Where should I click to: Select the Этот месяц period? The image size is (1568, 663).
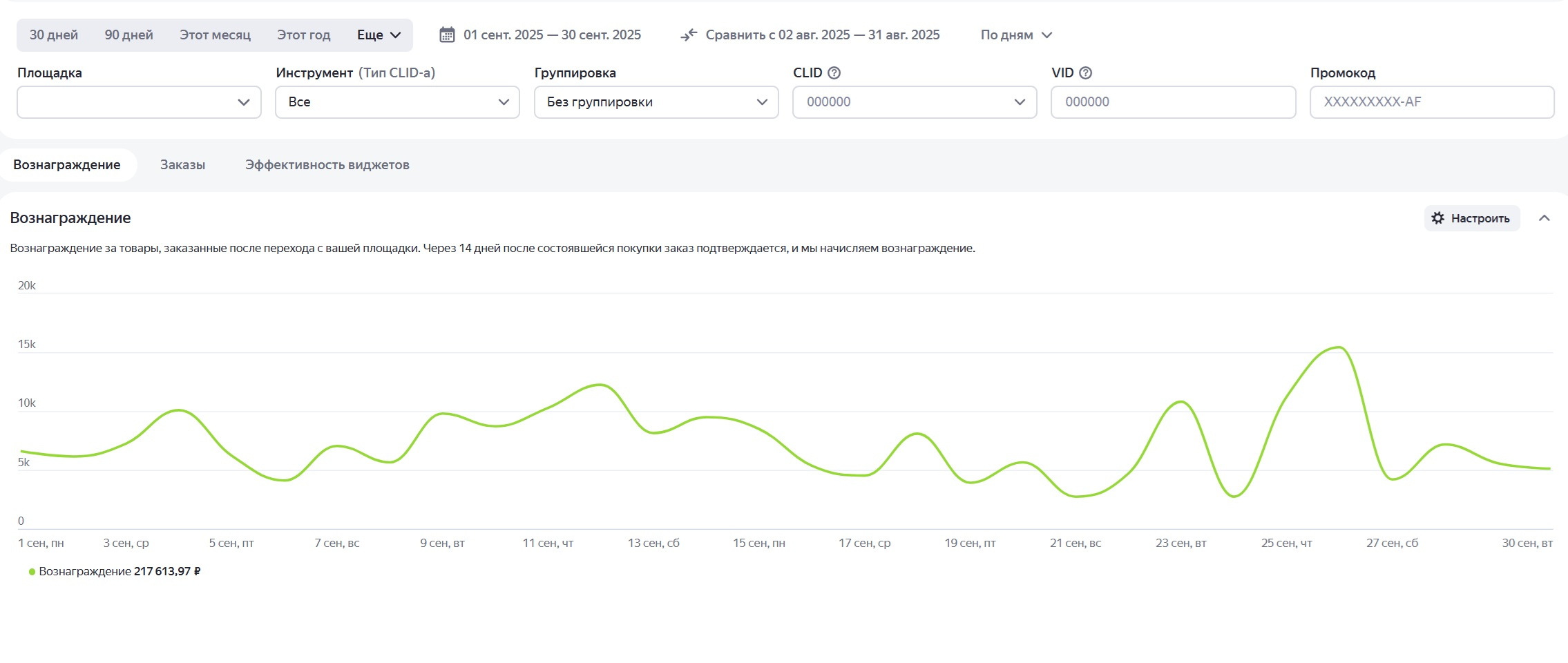215,35
